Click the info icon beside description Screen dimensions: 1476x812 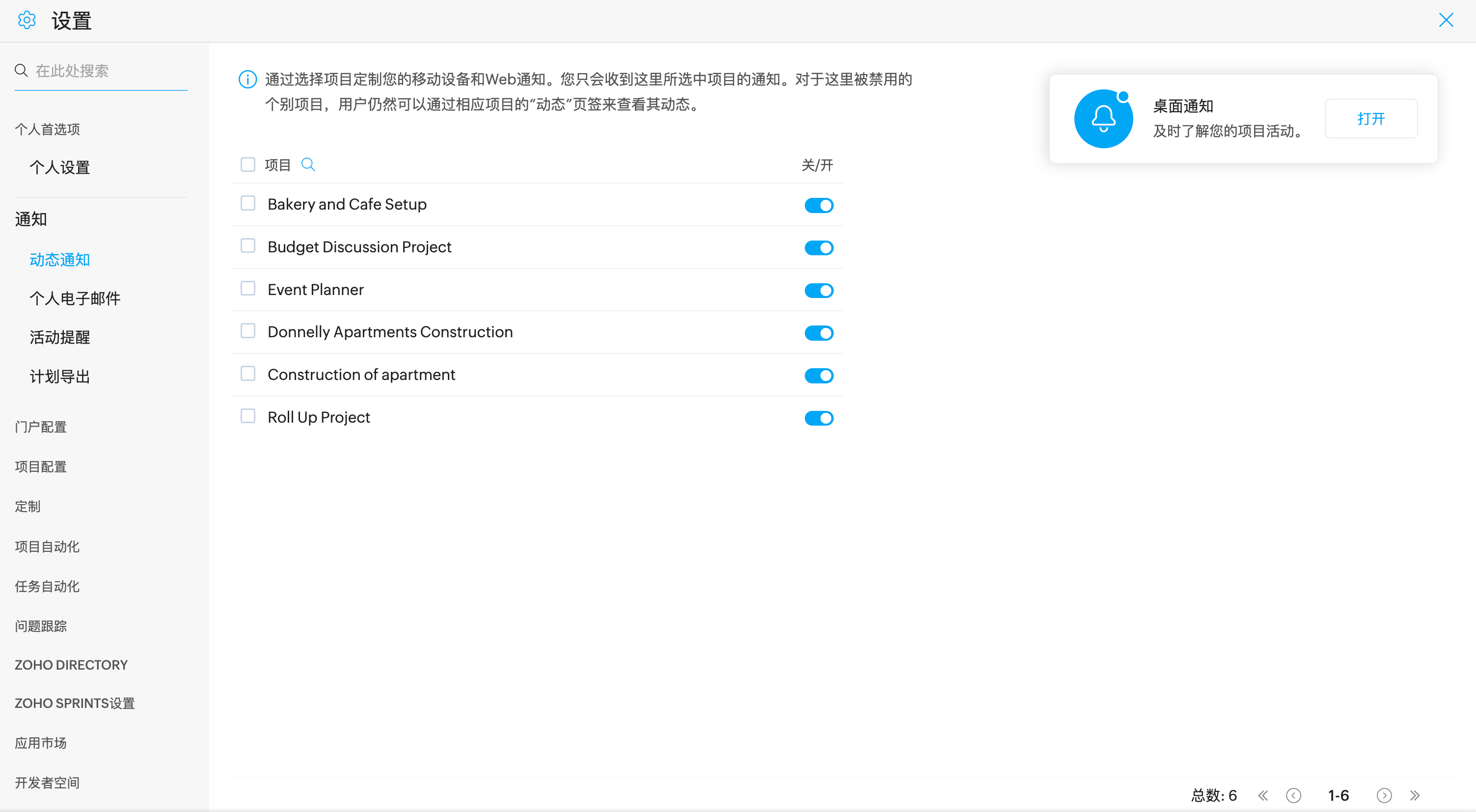click(247, 80)
